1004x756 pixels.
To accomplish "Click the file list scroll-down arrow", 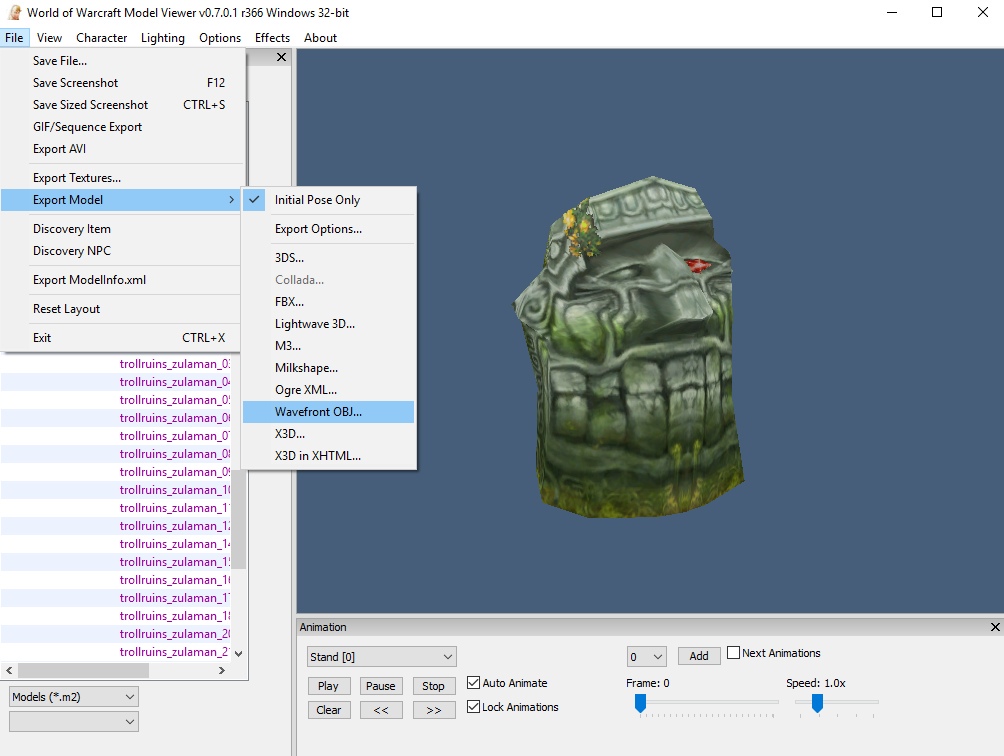I will (x=238, y=654).
